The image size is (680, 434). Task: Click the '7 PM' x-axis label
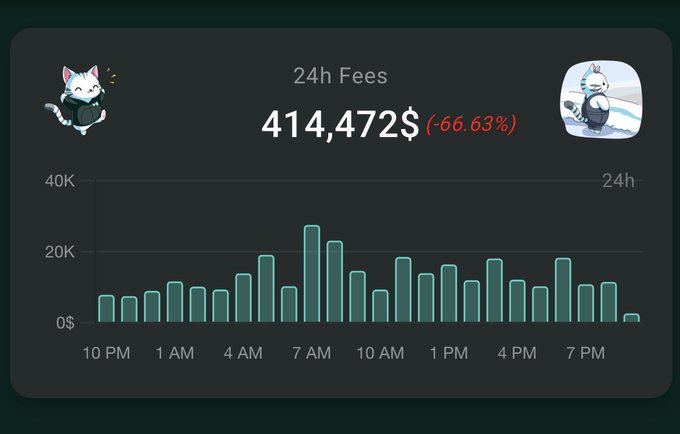point(585,353)
